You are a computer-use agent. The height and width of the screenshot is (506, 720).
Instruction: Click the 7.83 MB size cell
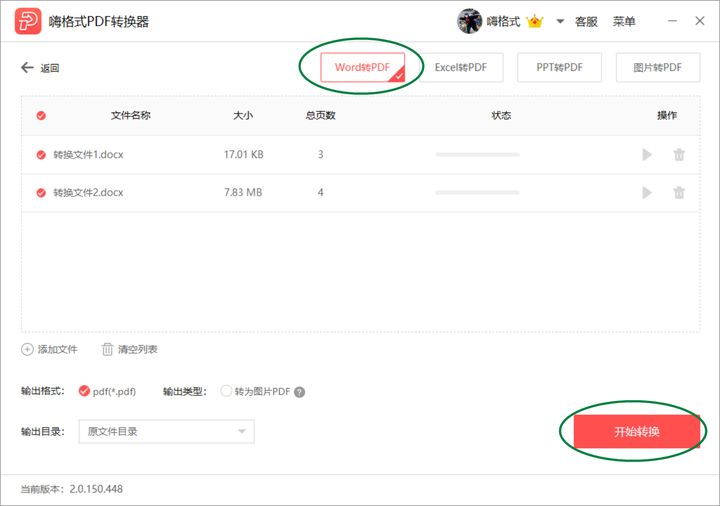[x=243, y=192]
